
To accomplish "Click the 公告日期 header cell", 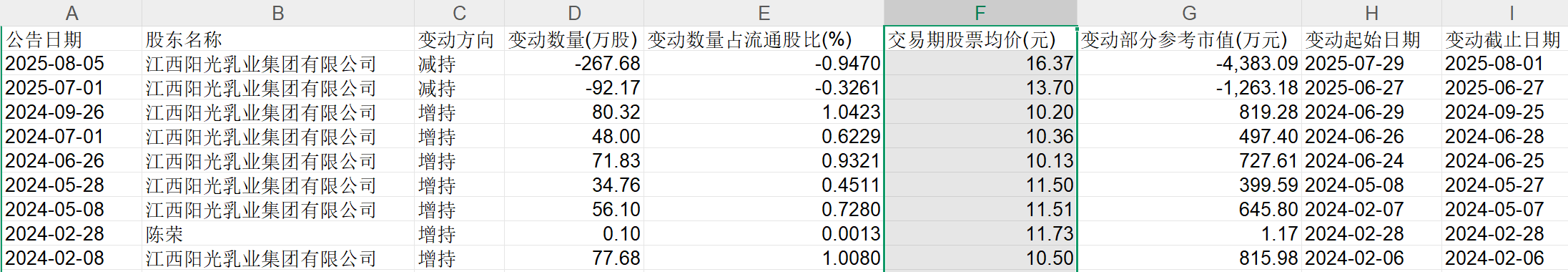I will [72, 39].
